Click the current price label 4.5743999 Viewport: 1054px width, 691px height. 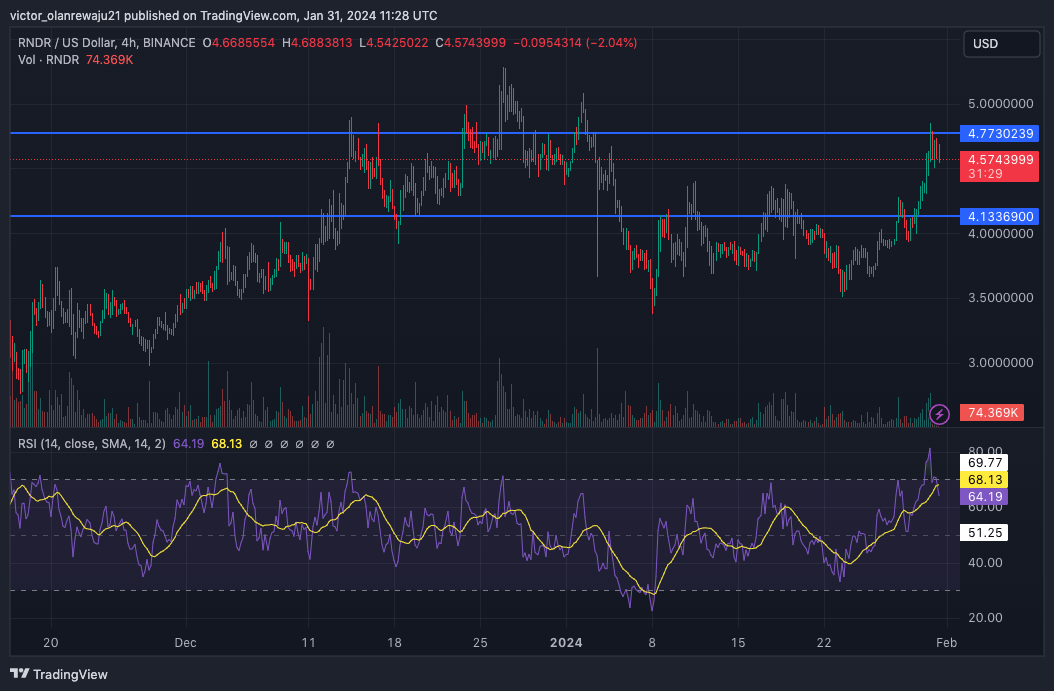tap(999, 160)
